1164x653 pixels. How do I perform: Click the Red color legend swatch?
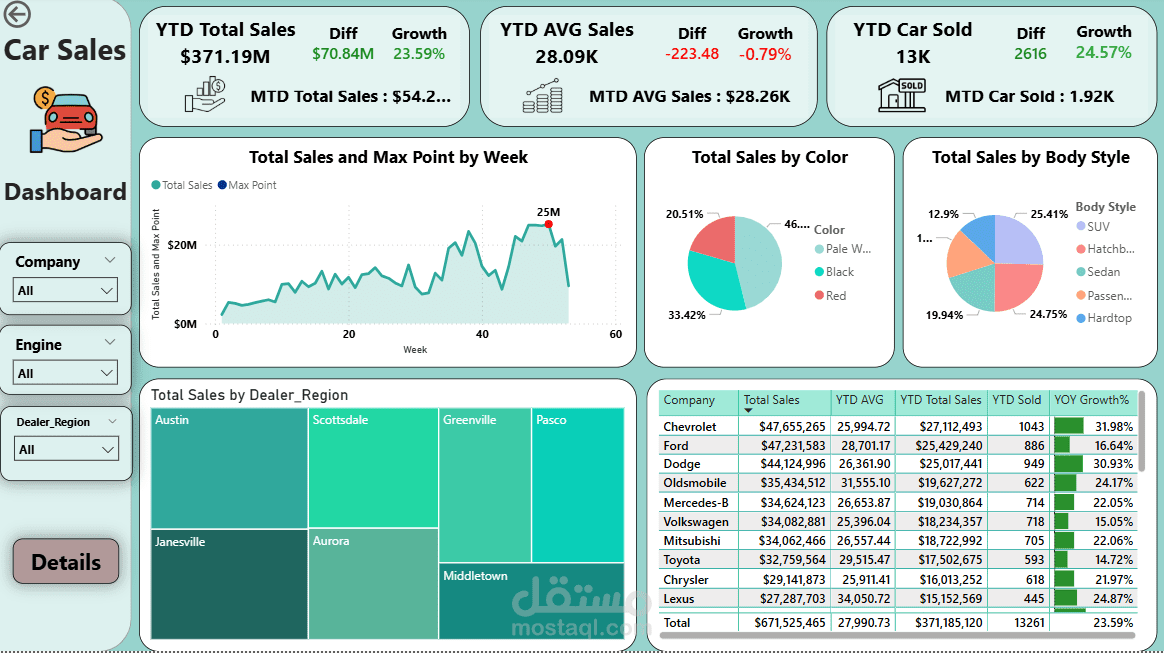point(819,295)
